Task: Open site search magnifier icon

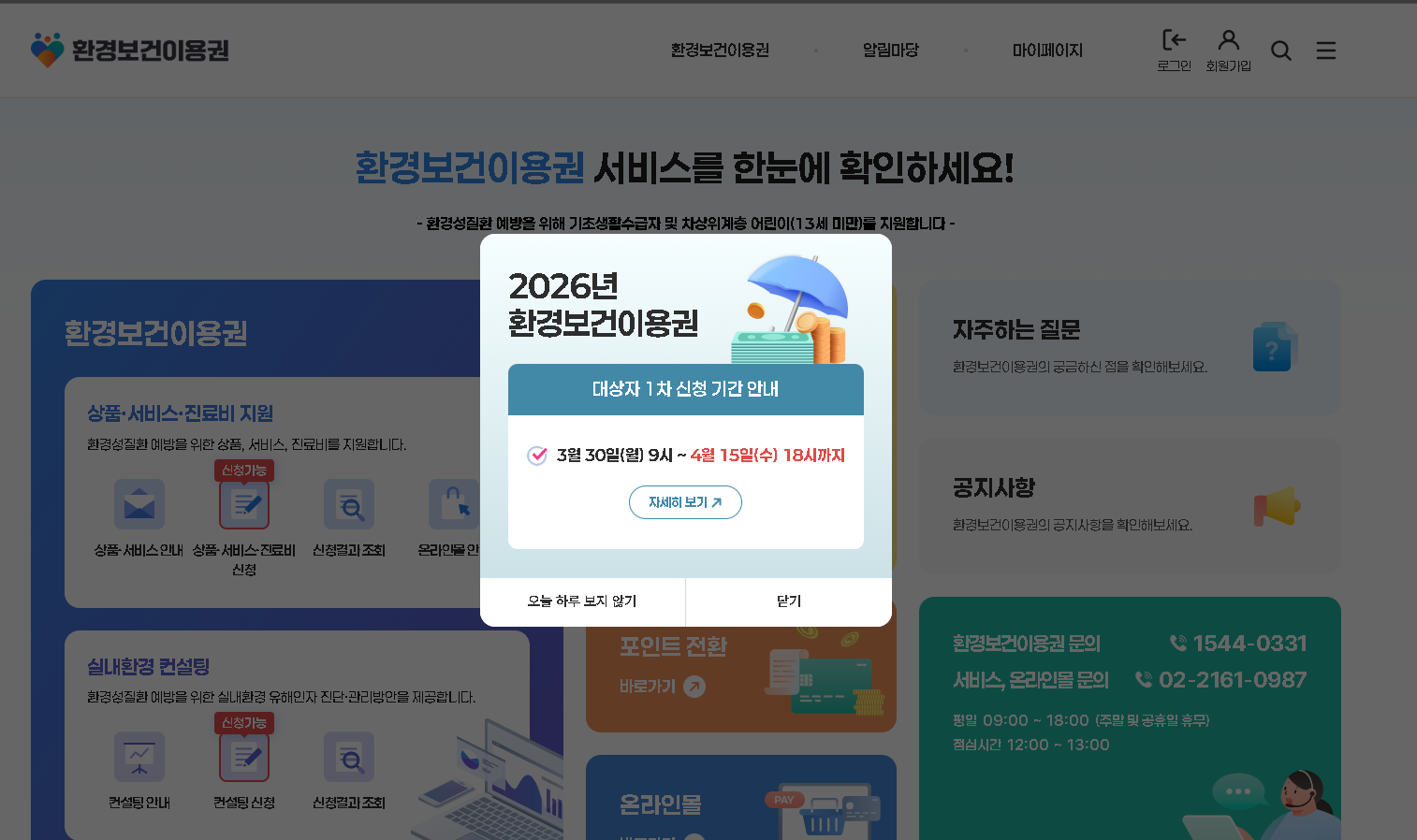Action: [1280, 51]
